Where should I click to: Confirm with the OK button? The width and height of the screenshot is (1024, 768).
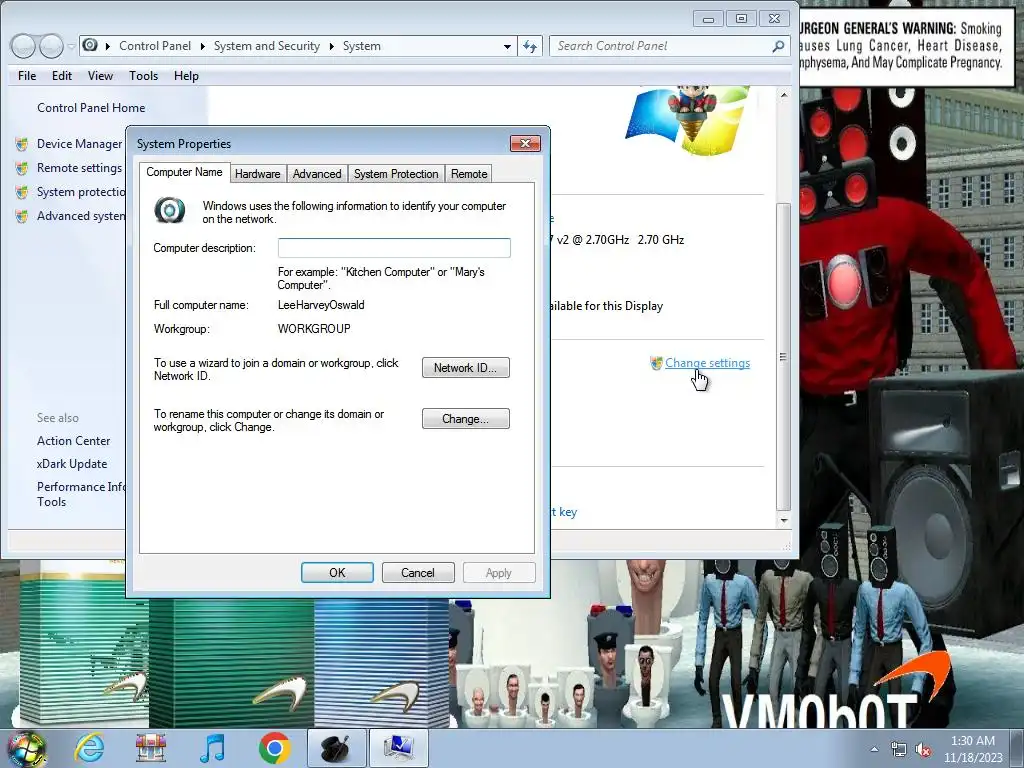337,573
